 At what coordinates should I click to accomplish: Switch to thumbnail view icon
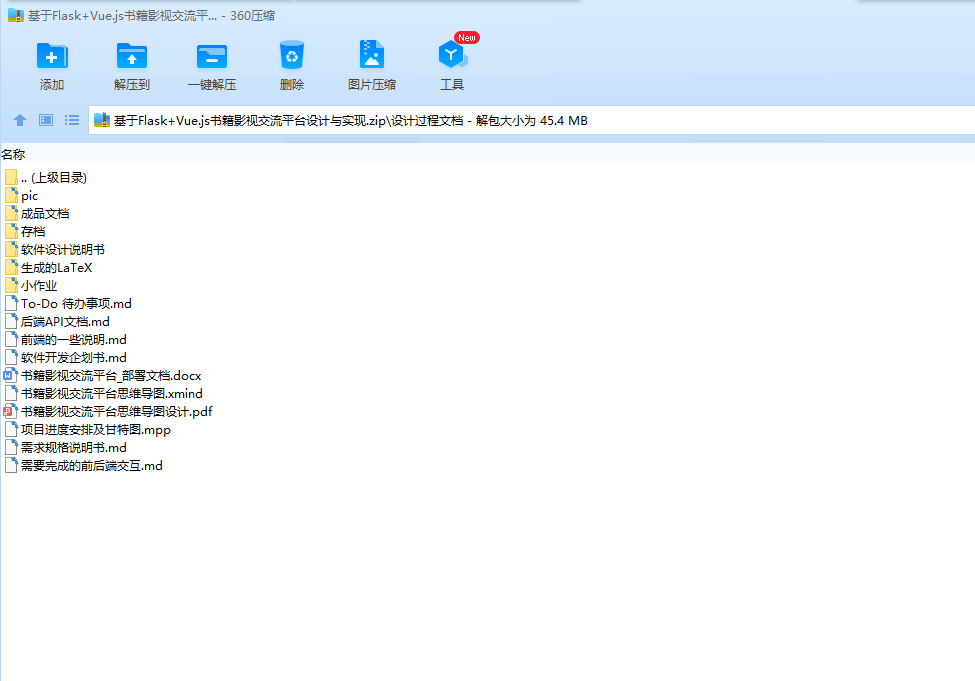tap(46, 120)
